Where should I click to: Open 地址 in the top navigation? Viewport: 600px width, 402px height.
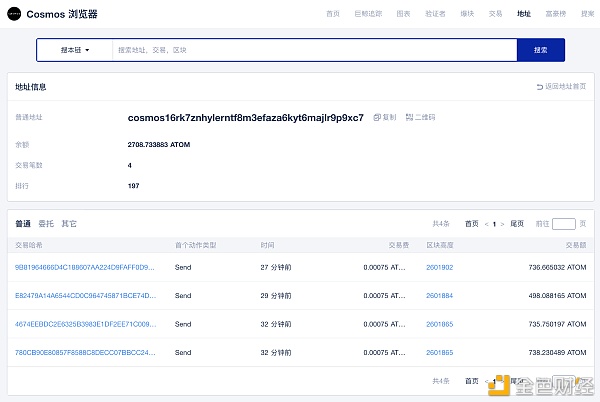coord(524,14)
